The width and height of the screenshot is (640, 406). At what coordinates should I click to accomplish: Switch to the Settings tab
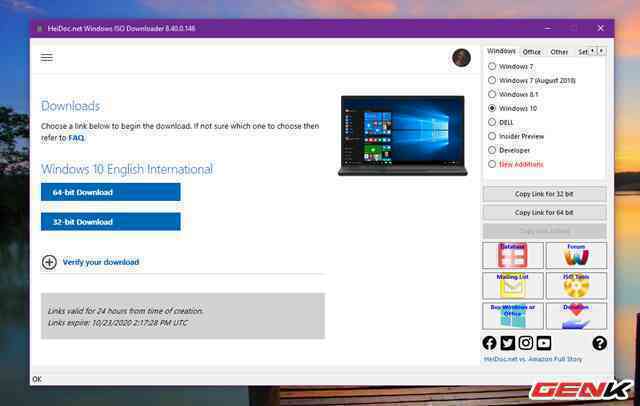click(x=584, y=52)
